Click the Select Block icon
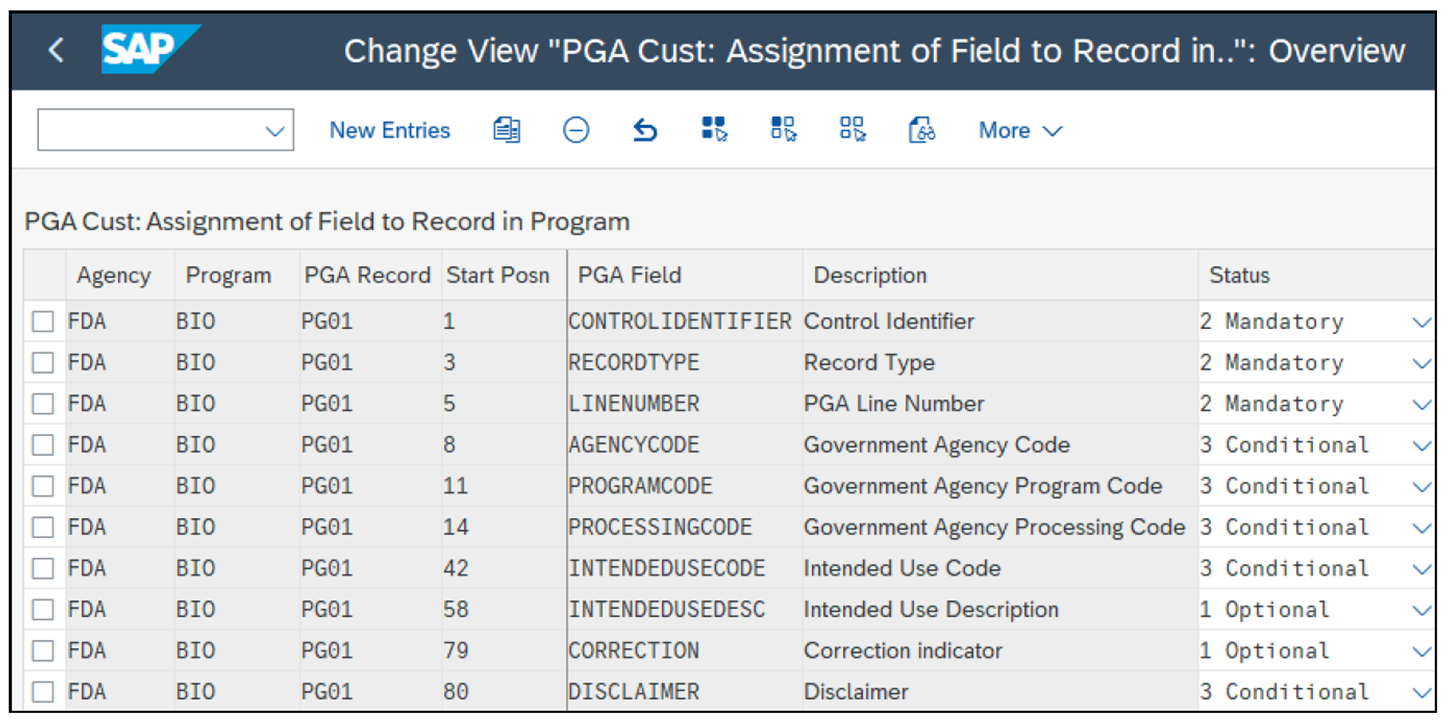 [783, 129]
